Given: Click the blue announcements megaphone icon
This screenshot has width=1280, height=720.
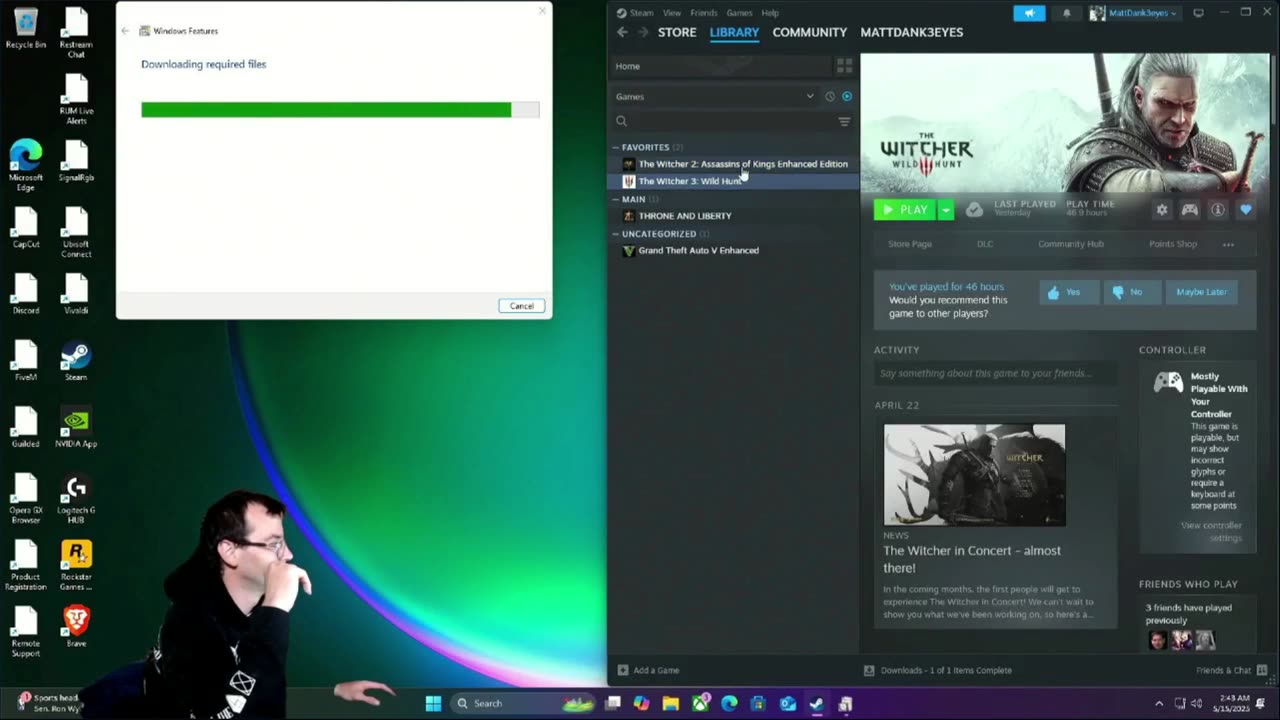Looking at the screenshot, I should [x=1029, y=13].
